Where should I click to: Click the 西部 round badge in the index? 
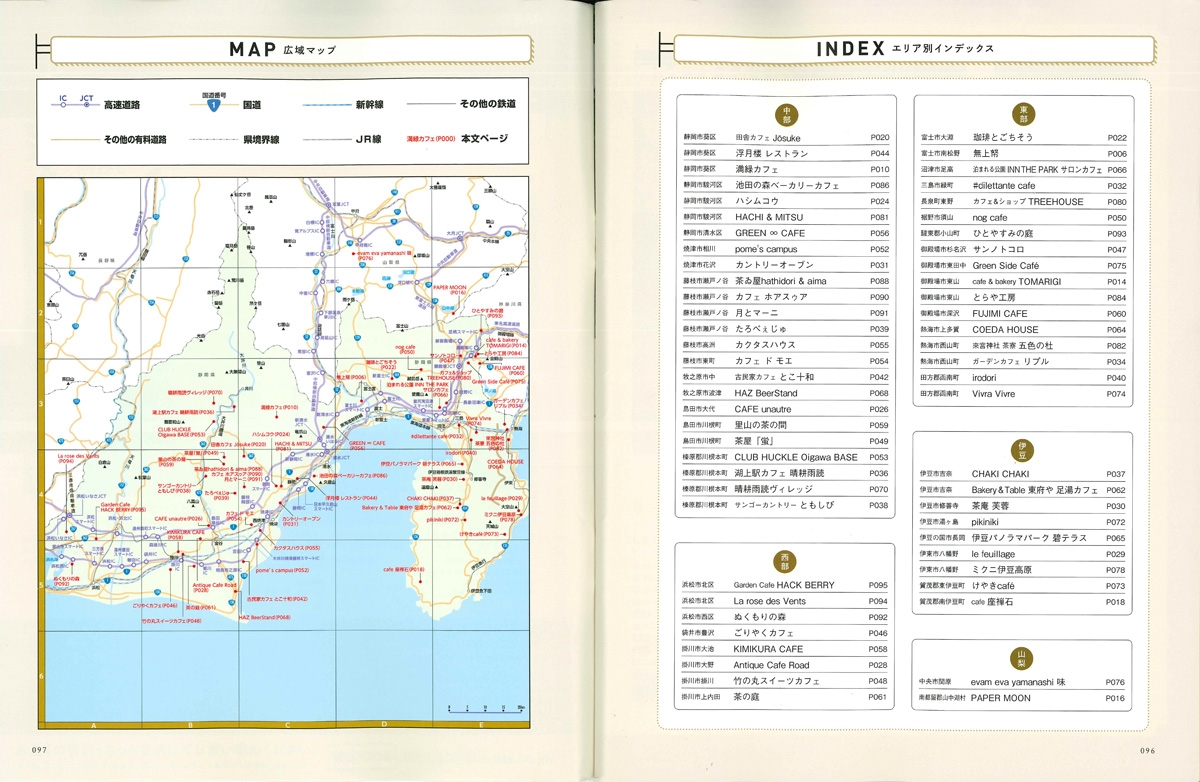786,560
